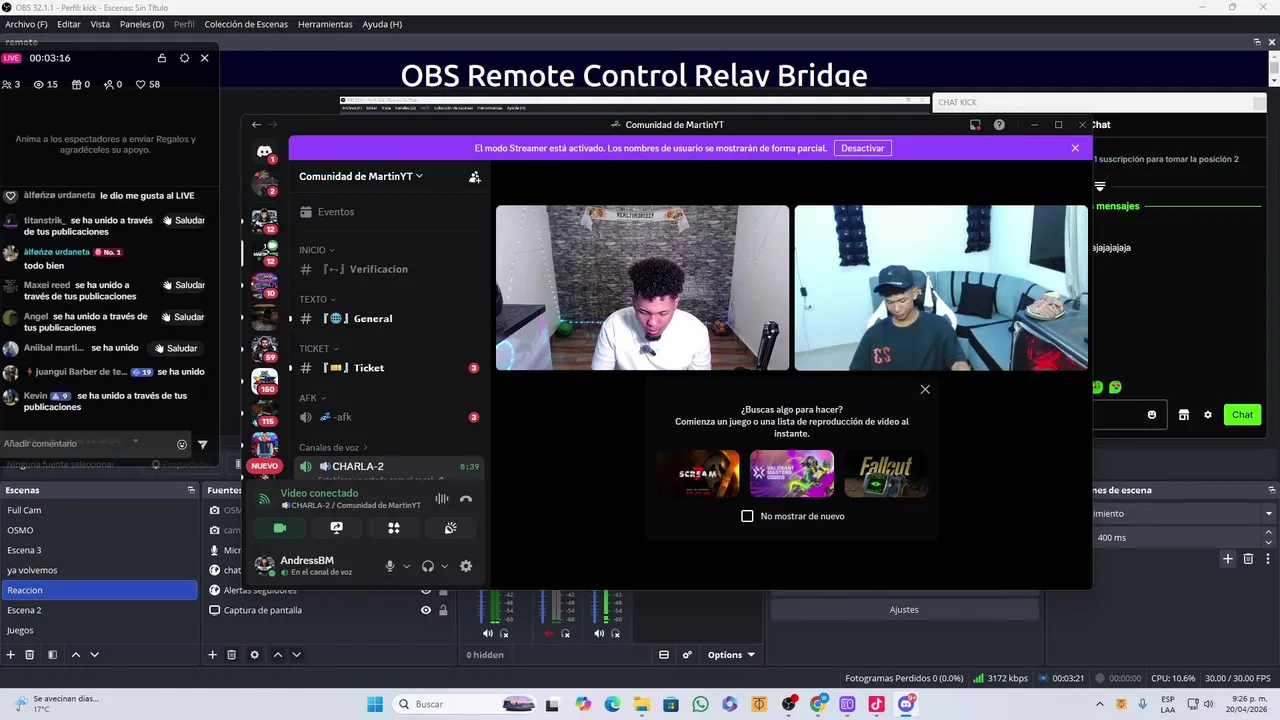This screenshot has width=1280, height=720.
Task: Select the Full Cam scene
Action: click(100, 510)
